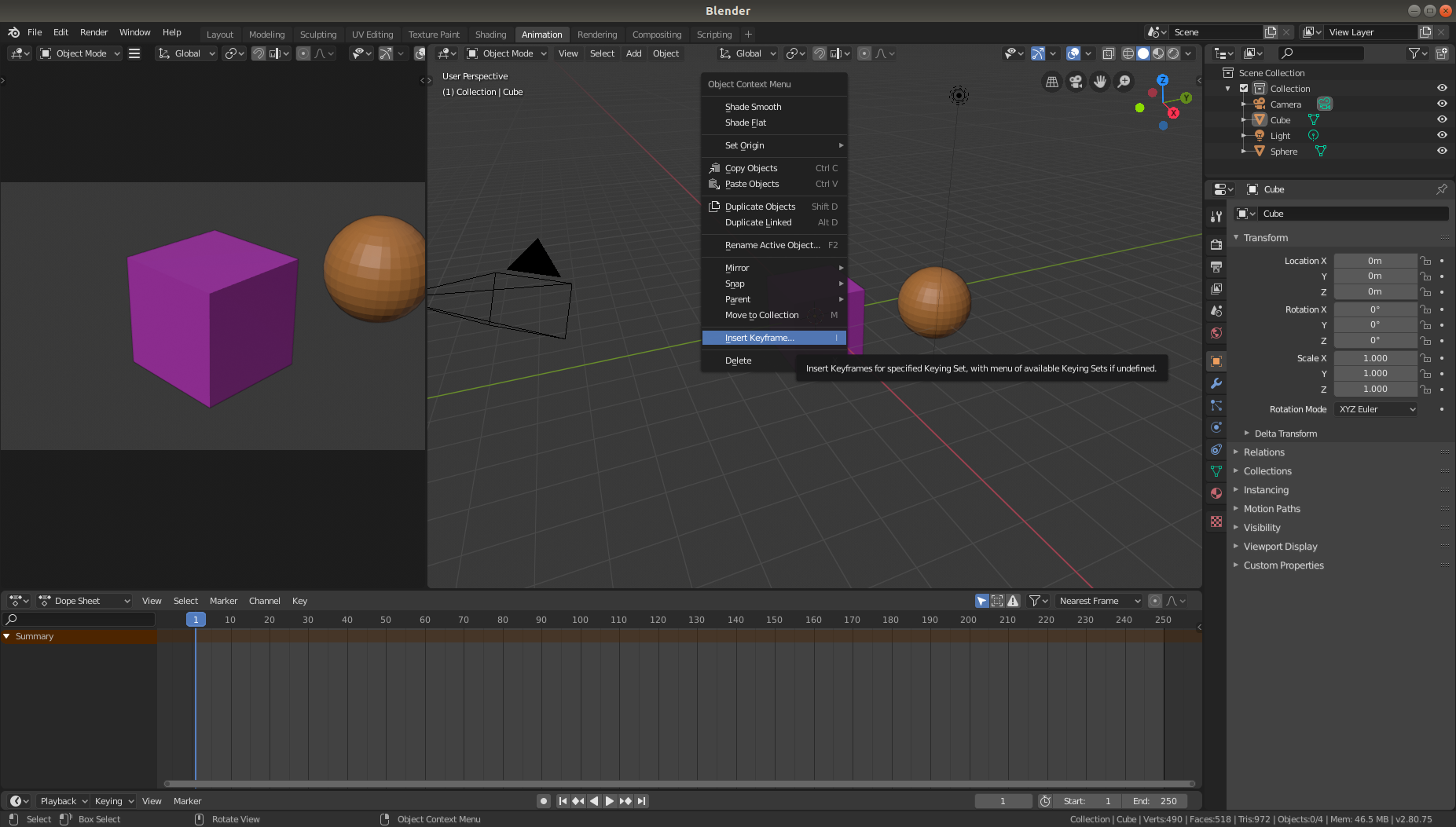Open the Rotation Mode XYZ Euler dropdown
The height and width of the screenshot is (827, 1456).
click(1376, 409)
